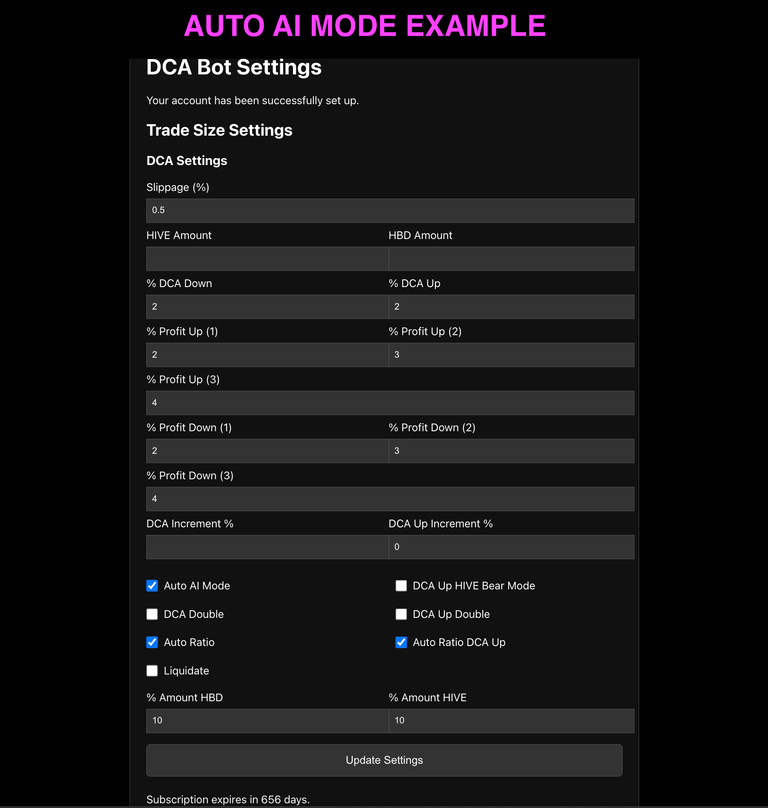Screen dimensions: 768x808
Task: Toggle the Auto AI Mode checkbox
Action: (152, 586)
